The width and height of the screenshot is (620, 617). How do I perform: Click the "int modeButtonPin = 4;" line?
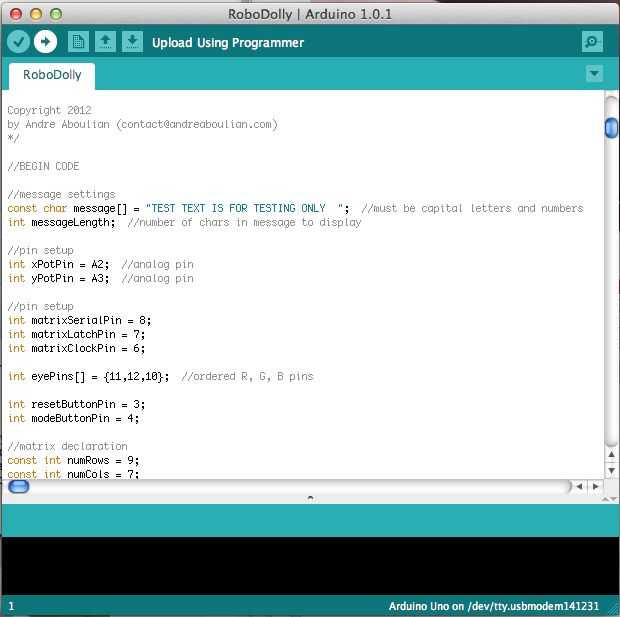click(73, 418)
